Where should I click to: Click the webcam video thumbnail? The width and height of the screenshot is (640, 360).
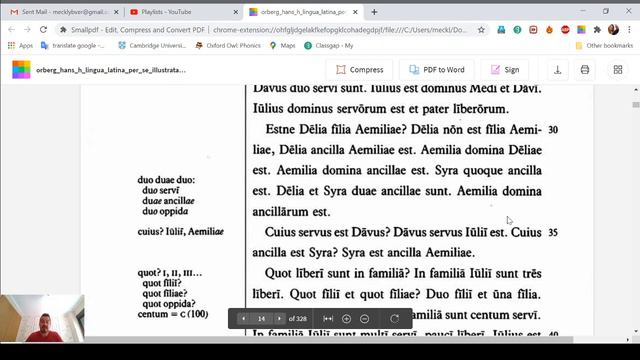(42, 318)
